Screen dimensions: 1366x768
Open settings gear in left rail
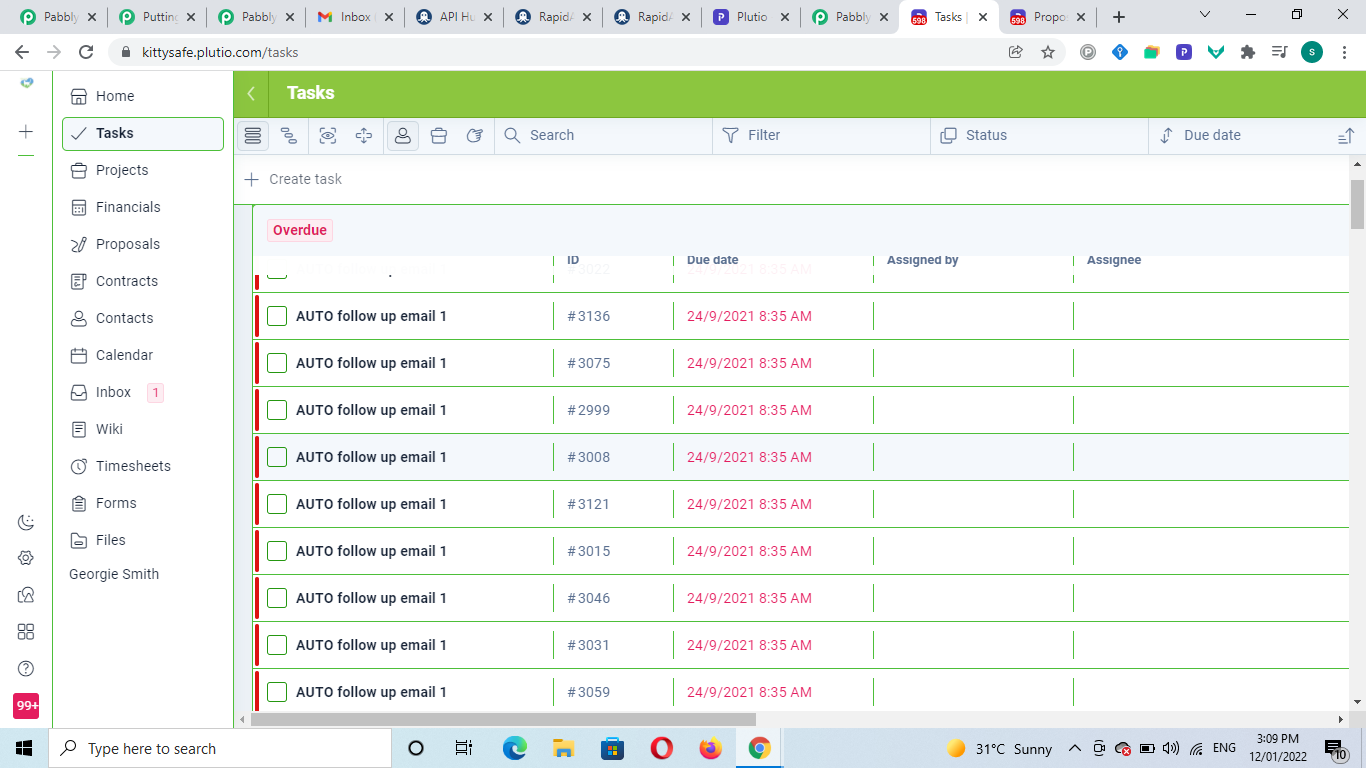pyautogui.click(x=26, y=558)
